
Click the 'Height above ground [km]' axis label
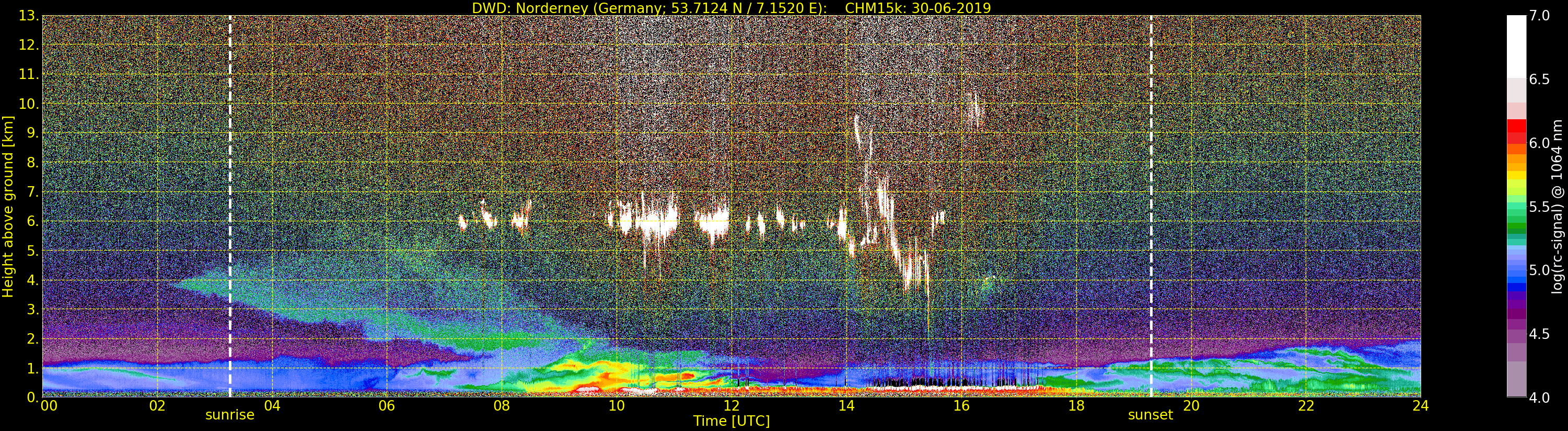coord(8,206)
